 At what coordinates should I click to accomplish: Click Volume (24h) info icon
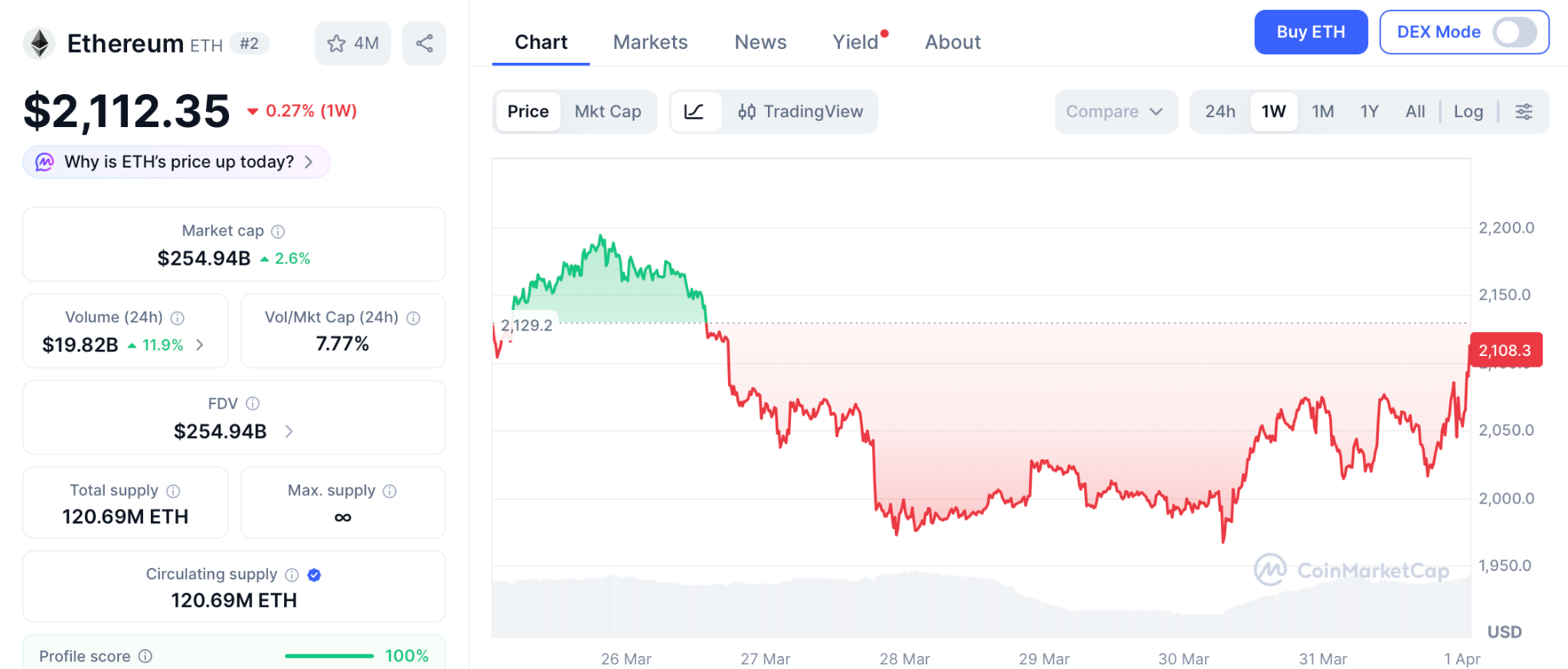[x=177, y=318]
